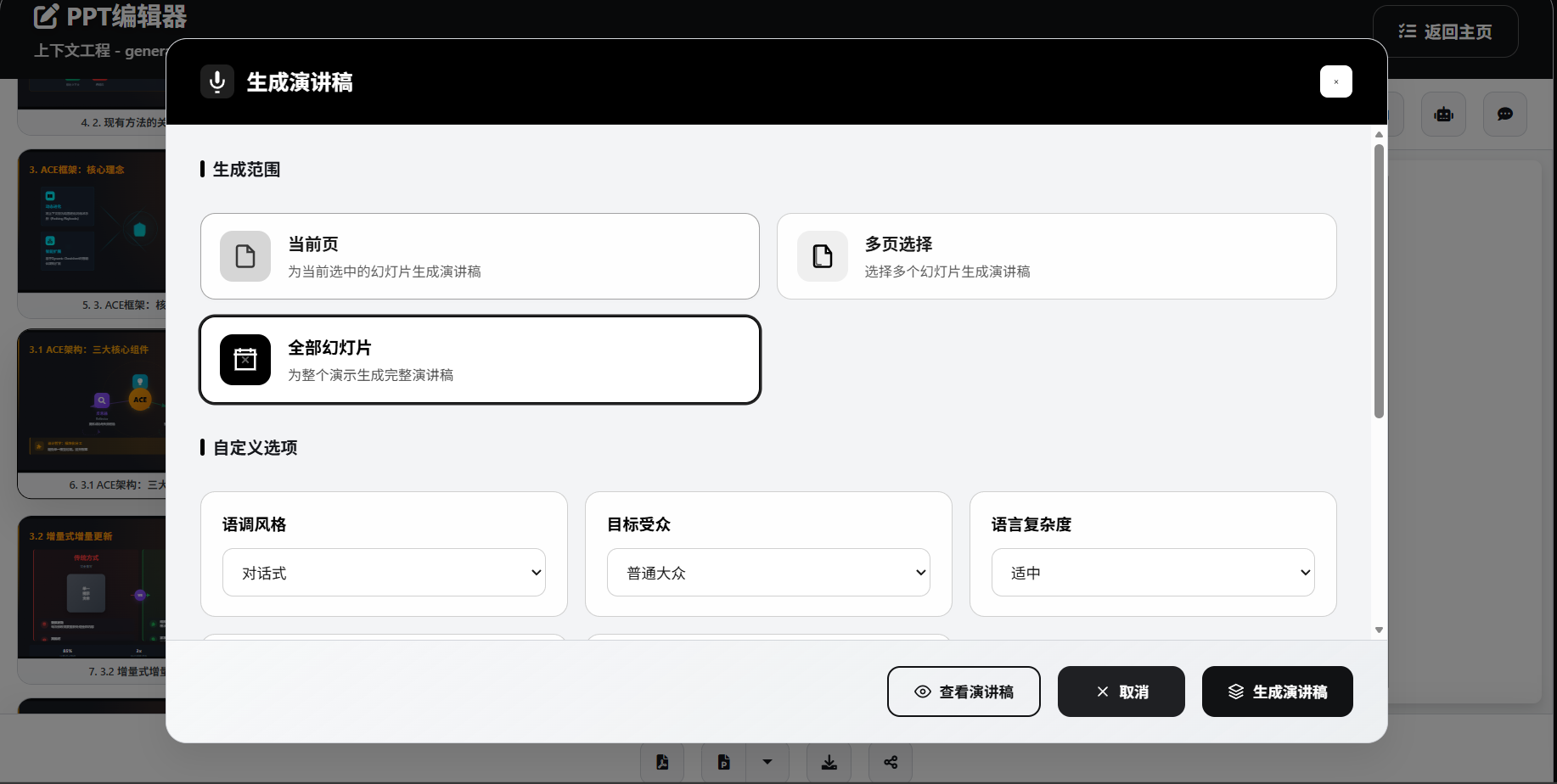The image size is (1557, 784).
Task: Click 返回主页 in the top bar
Action: [x=1445, y=31]
